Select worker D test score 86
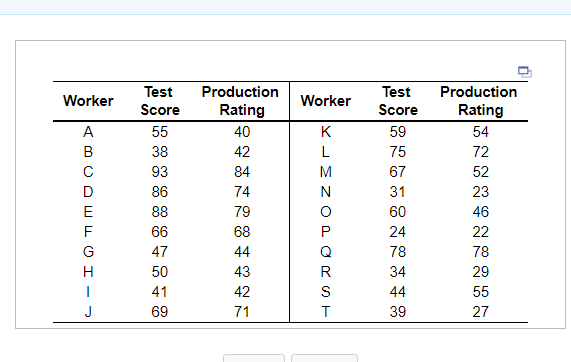 [x=160, y=192]
